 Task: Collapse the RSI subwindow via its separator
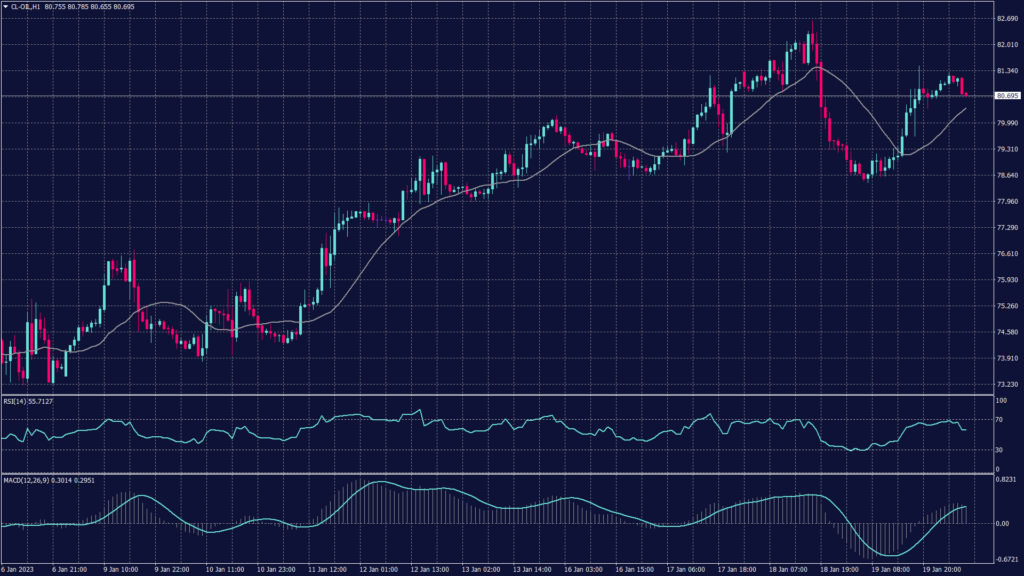[x=500, y=393]
